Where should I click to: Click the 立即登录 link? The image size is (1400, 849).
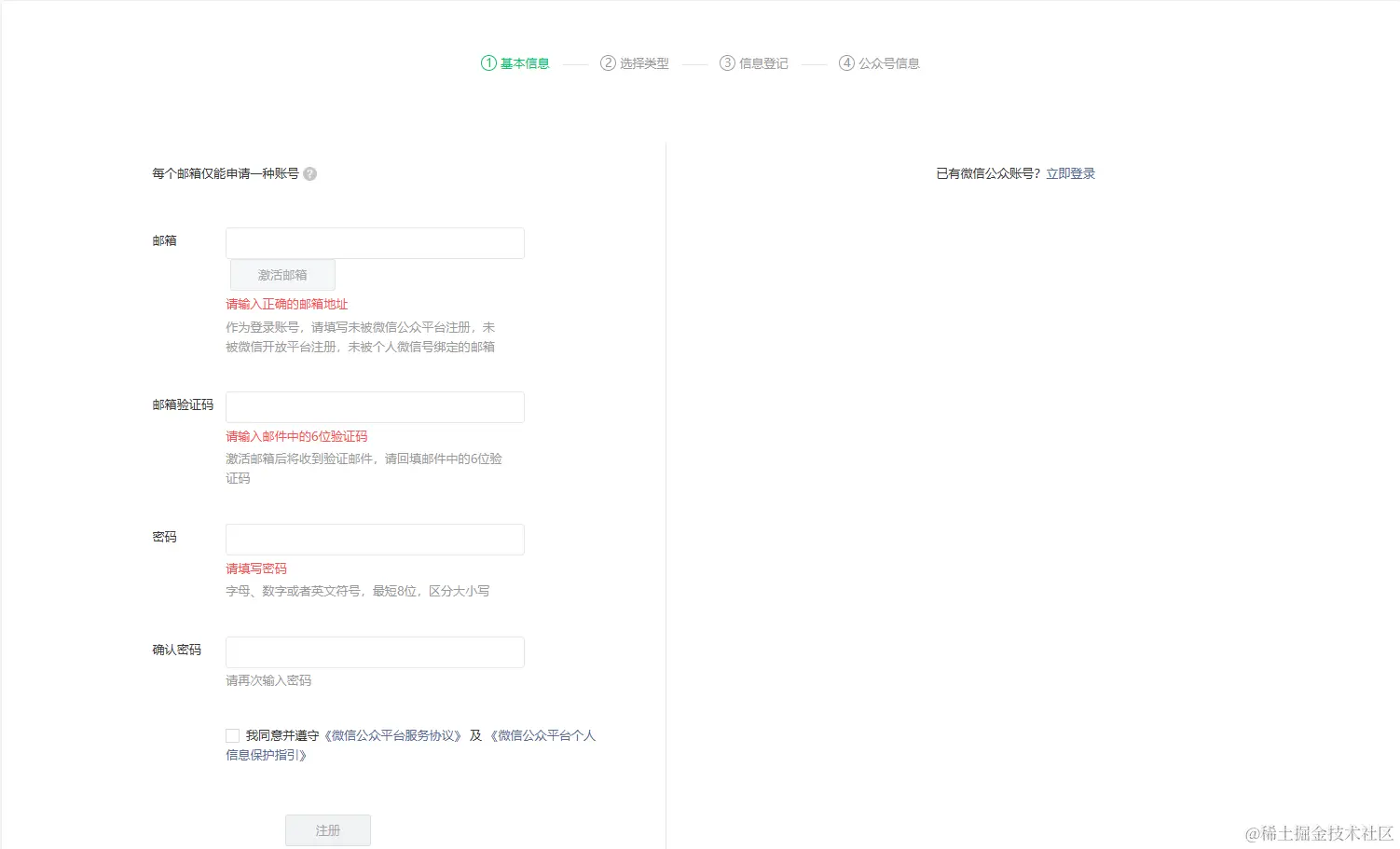[x=1071, y=174]
